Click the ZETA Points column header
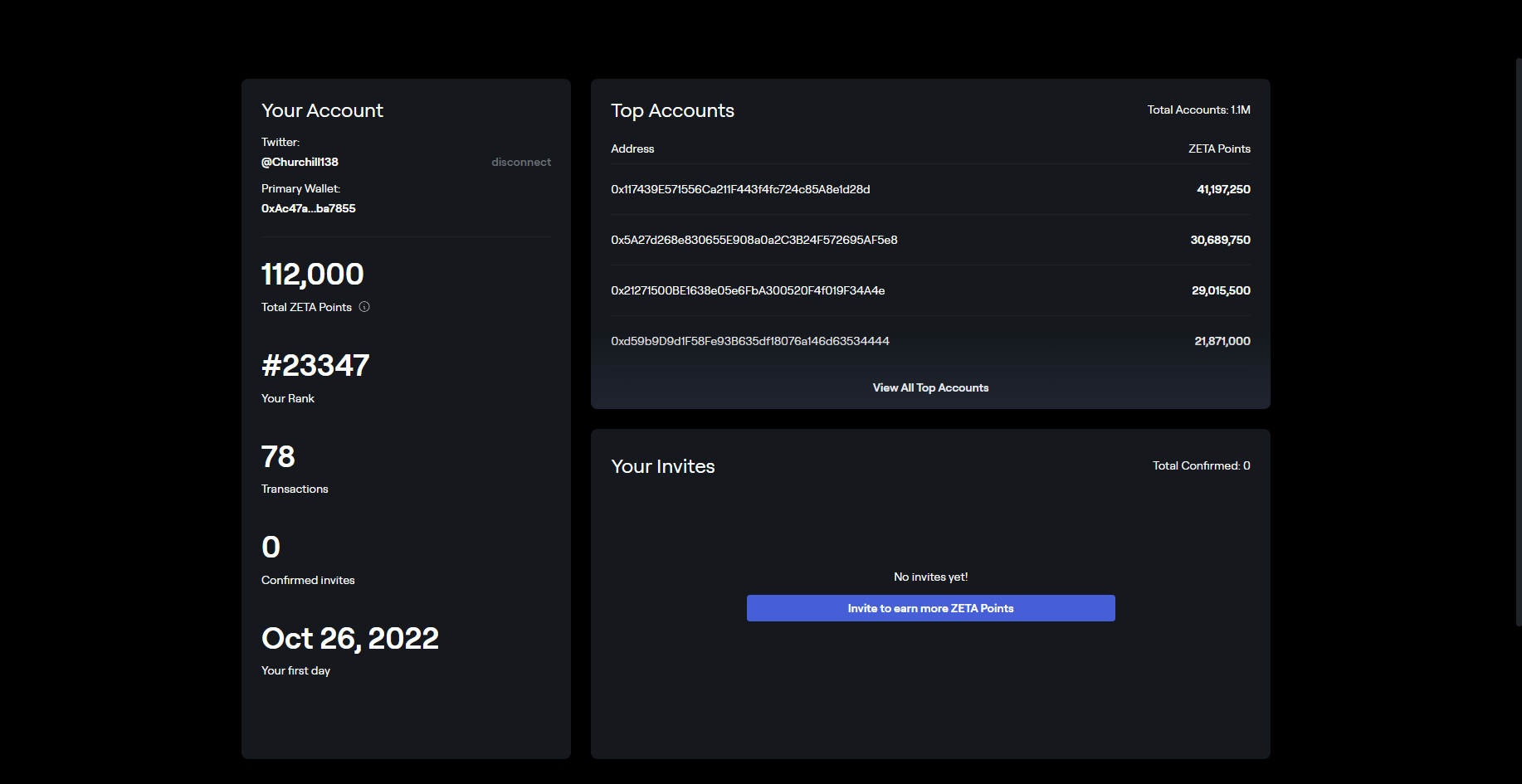1522x784 pixels. click(1219, 149)
